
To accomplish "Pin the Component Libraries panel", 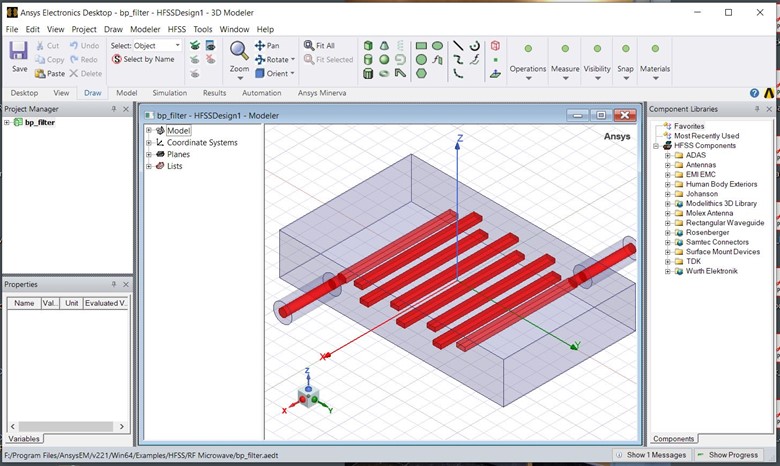I will (x=757, y=109).
